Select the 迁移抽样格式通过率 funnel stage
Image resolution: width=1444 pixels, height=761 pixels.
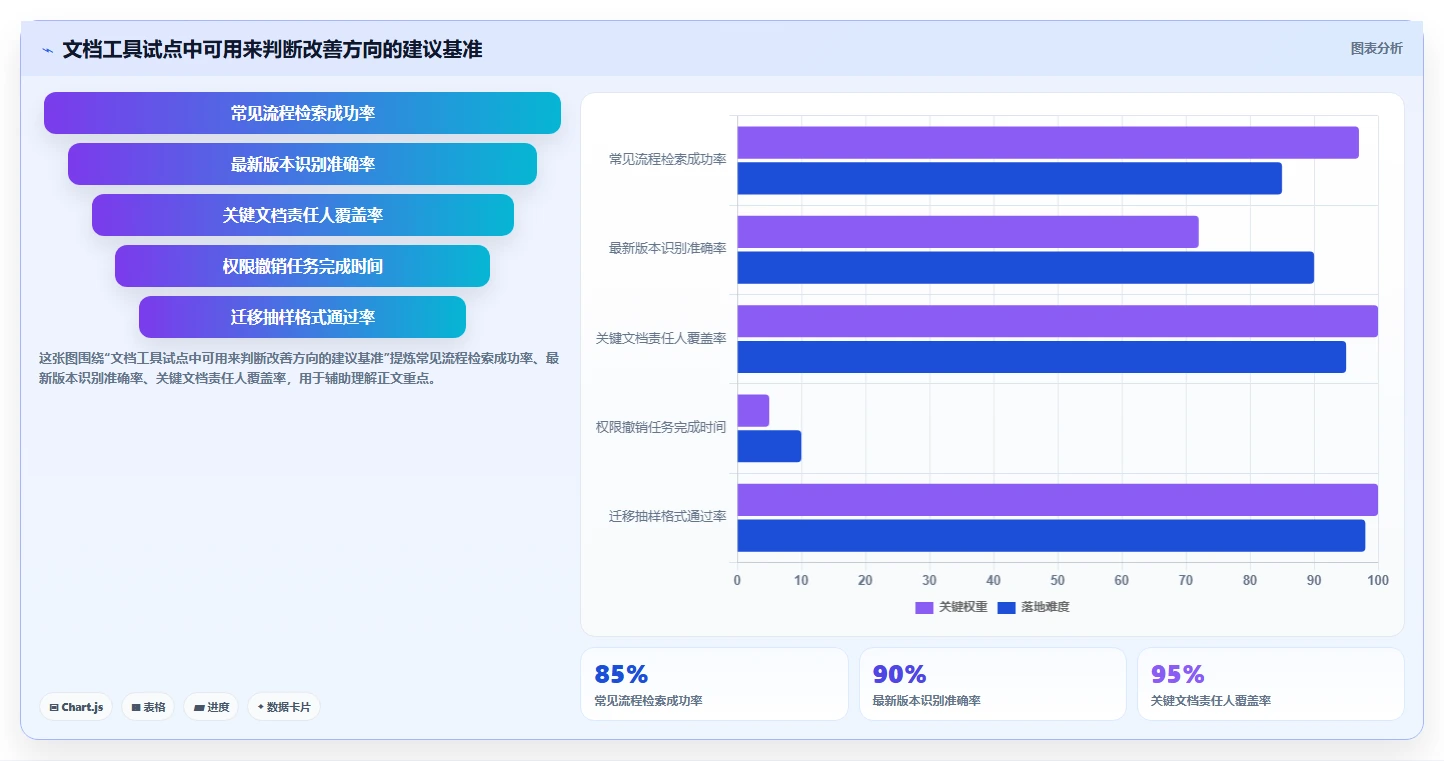coord(302,317)
